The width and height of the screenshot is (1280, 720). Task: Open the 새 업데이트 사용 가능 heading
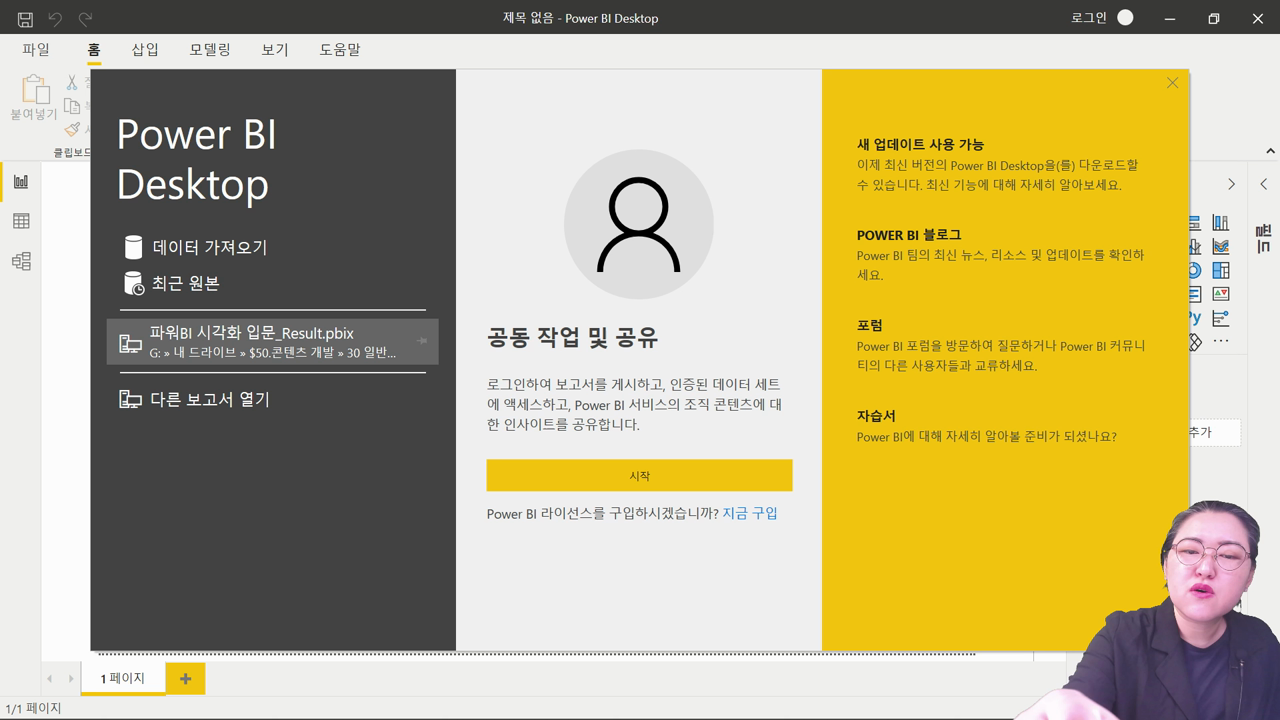pyautogui.click(x=920, y=144)
